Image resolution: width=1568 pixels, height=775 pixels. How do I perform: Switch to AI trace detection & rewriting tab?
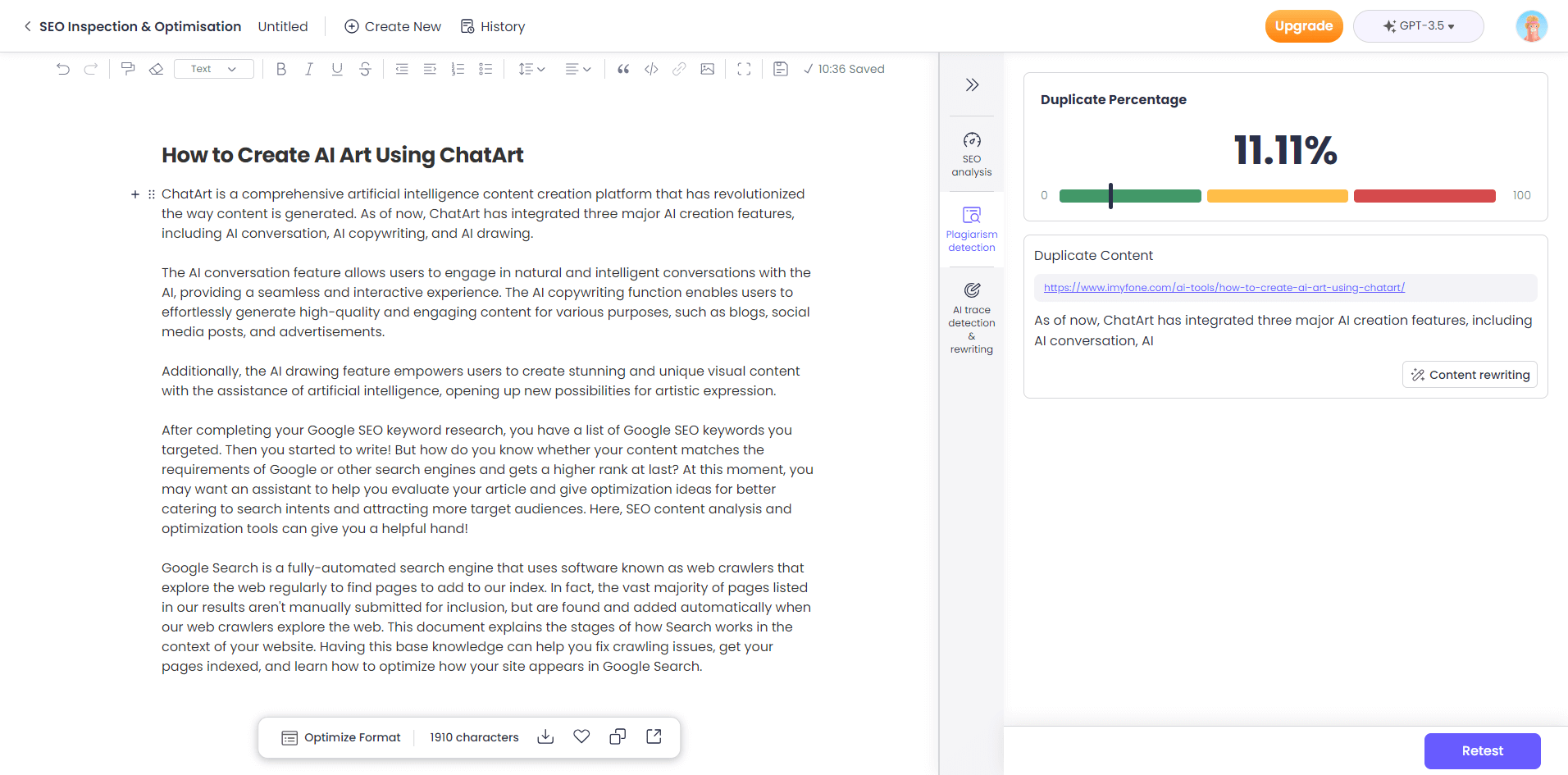[x=972, y=318]
